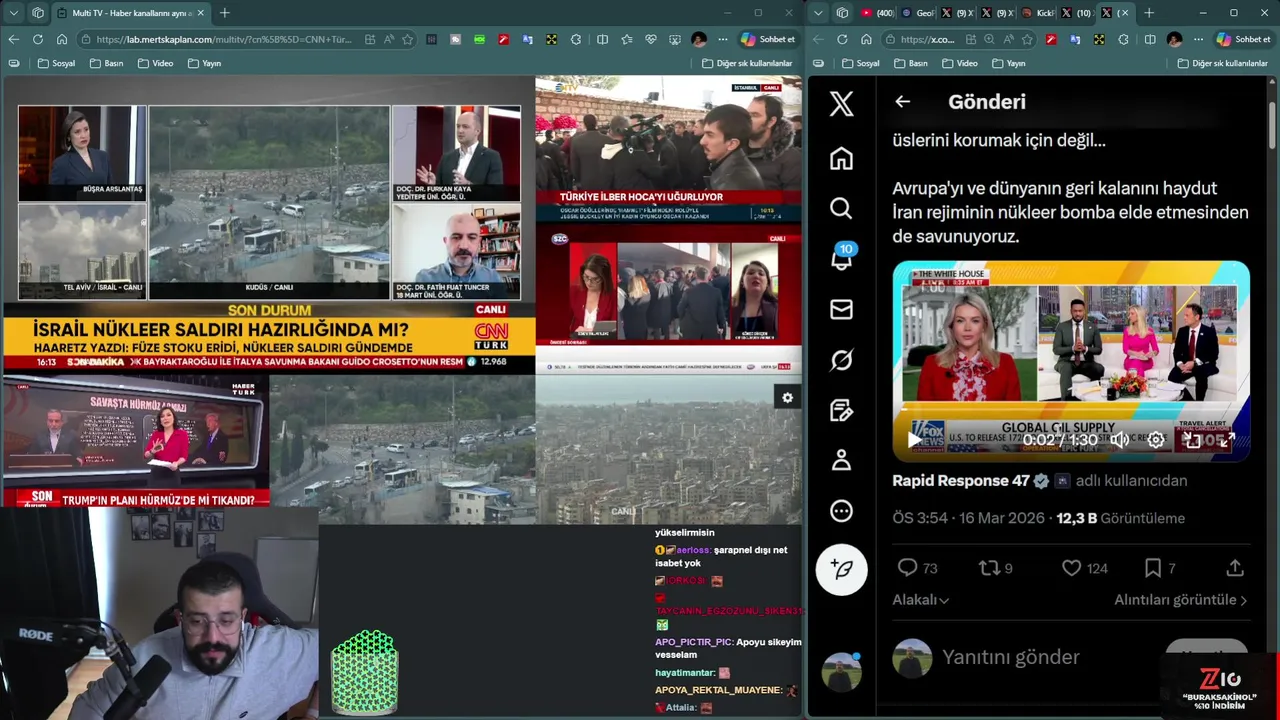The image size is (1280, 720).
Task: Open new tab in left browser
Action: pos(224,13)
